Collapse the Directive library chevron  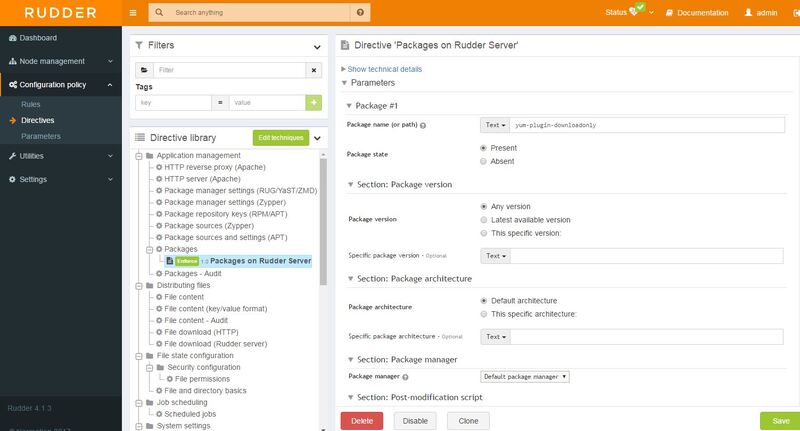317,138
